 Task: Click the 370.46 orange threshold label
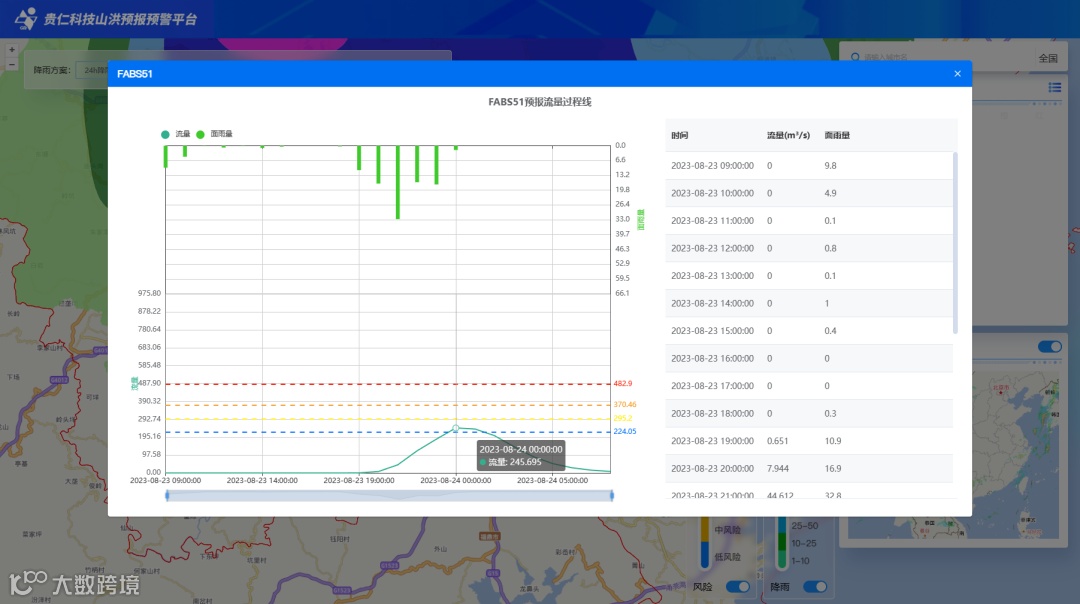pyautogui.click(x=625, y=404)
